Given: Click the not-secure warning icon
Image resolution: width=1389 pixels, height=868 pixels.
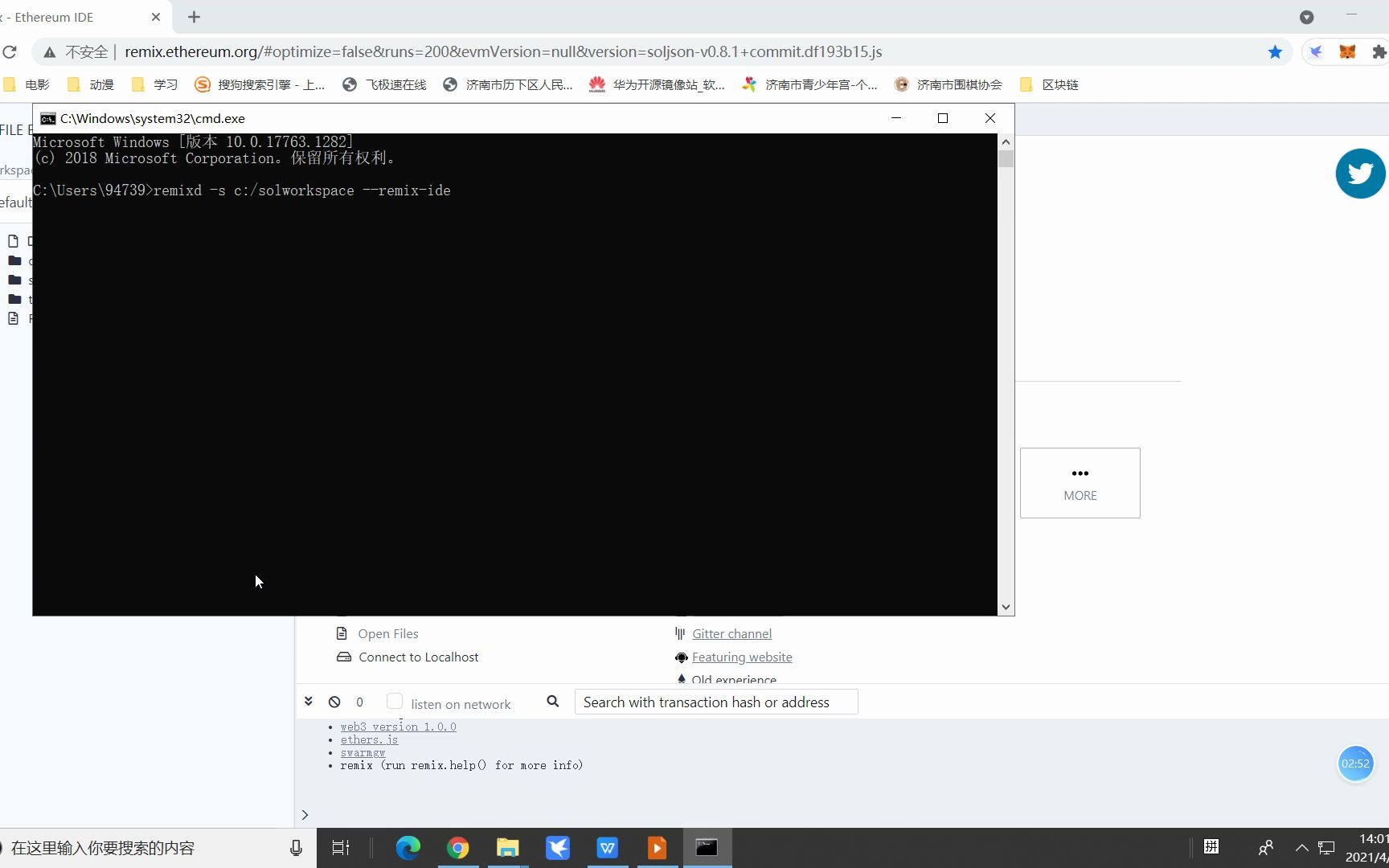Looking at the screenshot, I should (x=50, y=52).
